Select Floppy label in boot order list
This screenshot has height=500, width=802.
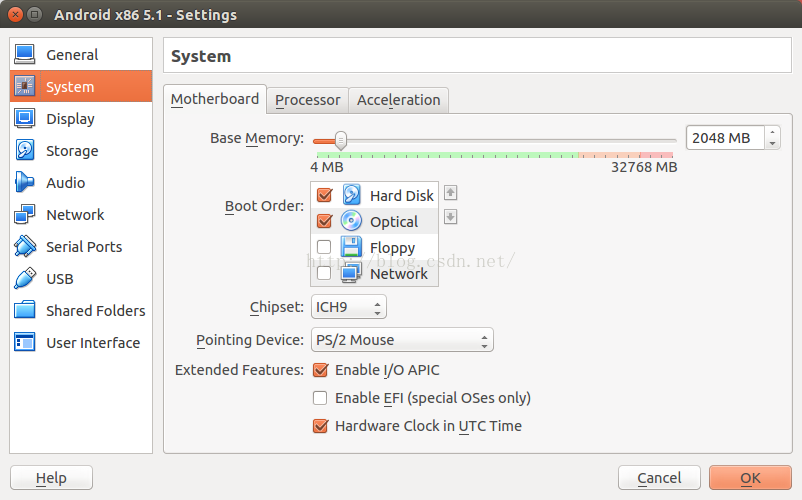[x=392, y=248]
